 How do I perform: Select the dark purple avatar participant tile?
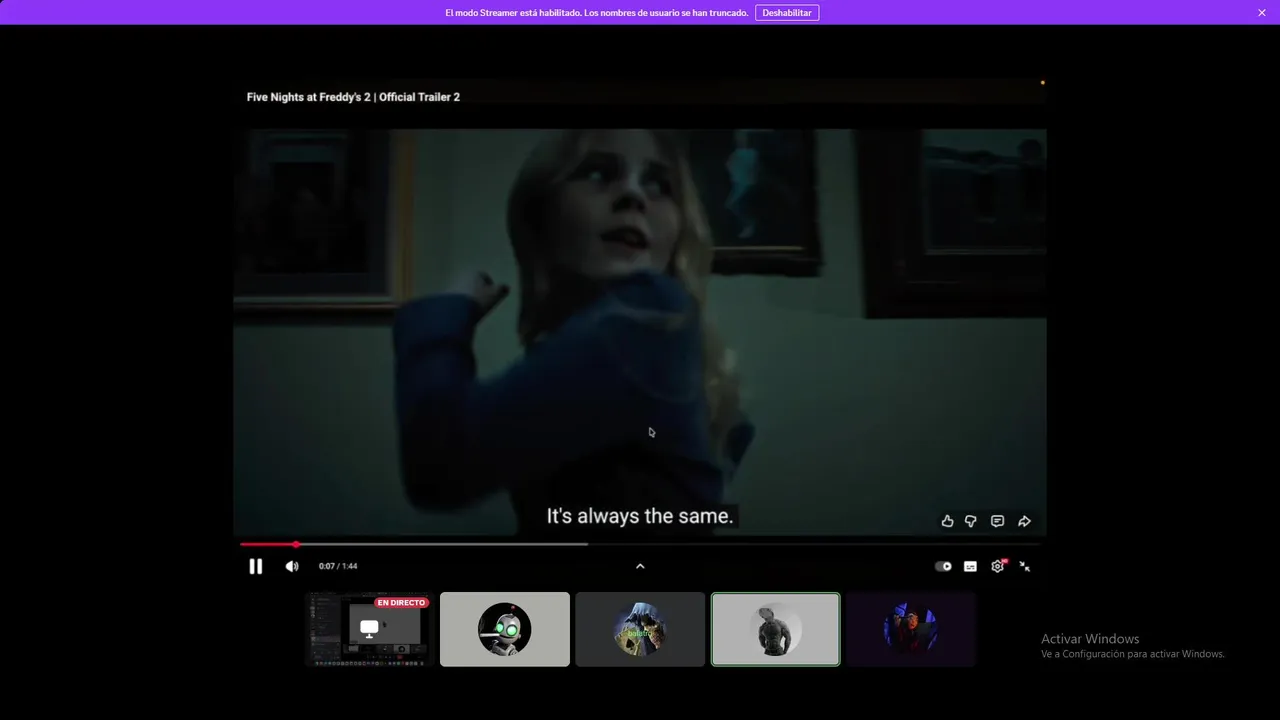(910, 629)
